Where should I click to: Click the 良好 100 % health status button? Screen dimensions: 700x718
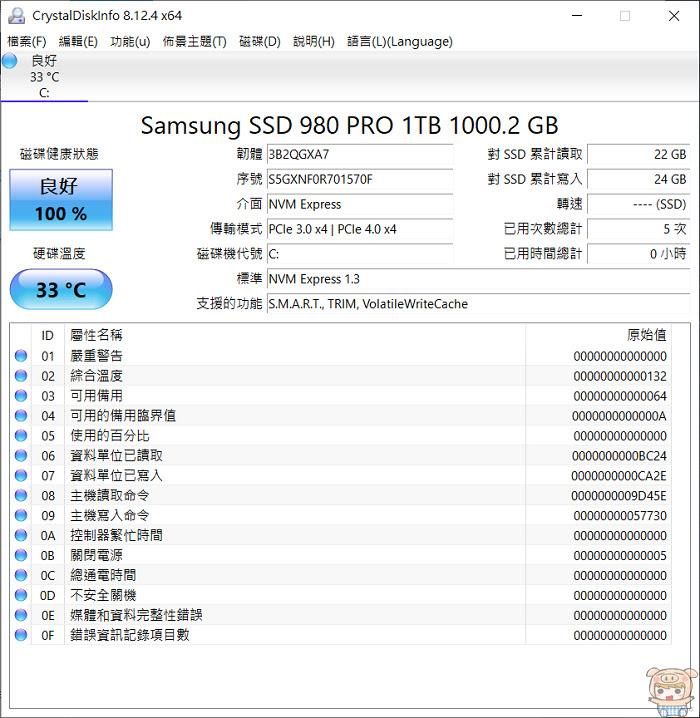click(x=61, y=200)
